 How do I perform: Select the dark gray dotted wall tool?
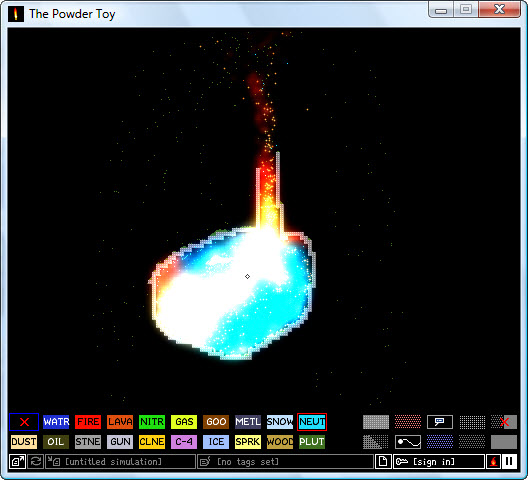(x=472, y=442)
